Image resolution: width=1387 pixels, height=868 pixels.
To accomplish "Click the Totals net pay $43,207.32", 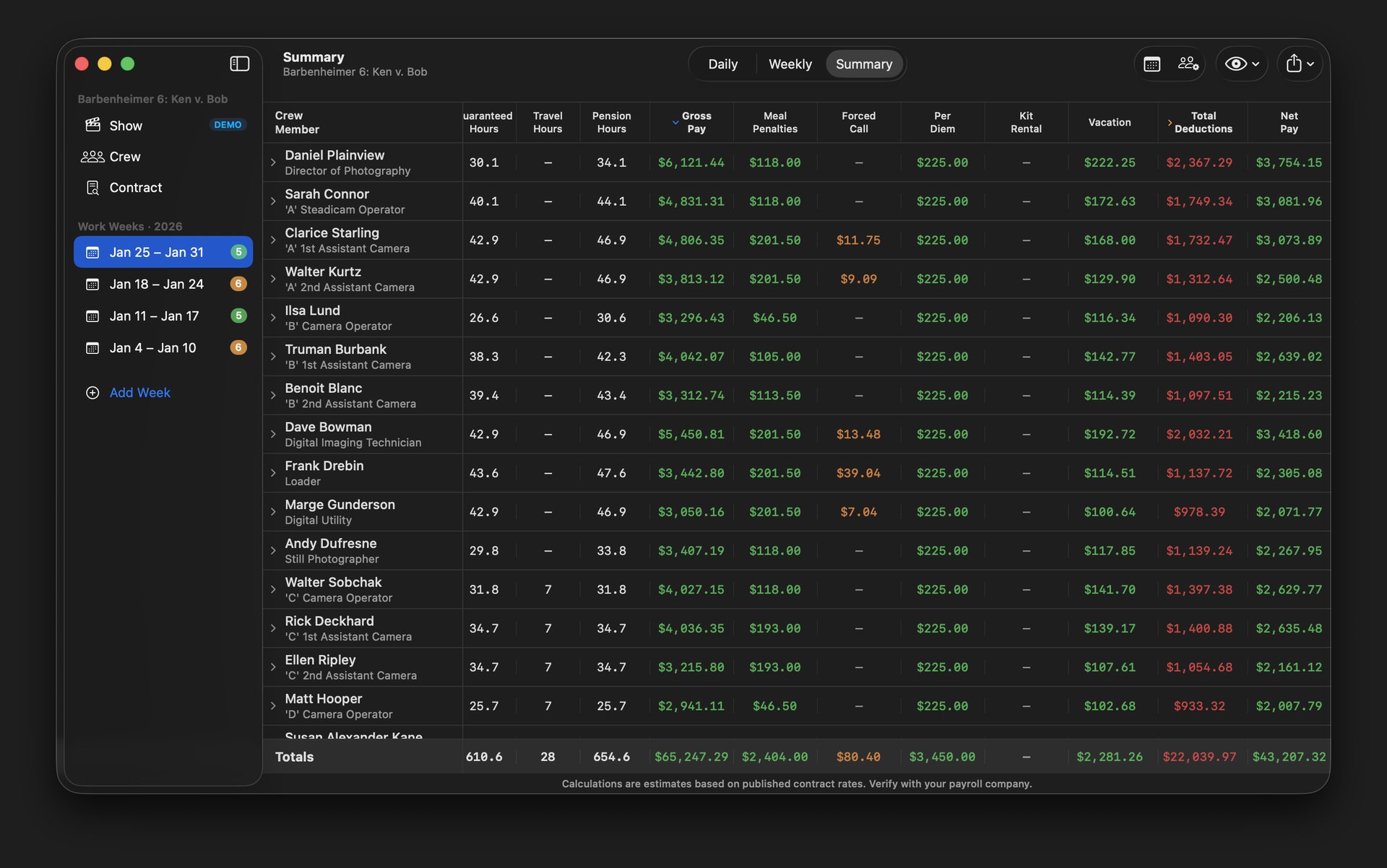I will click(x=1289, y=757).
